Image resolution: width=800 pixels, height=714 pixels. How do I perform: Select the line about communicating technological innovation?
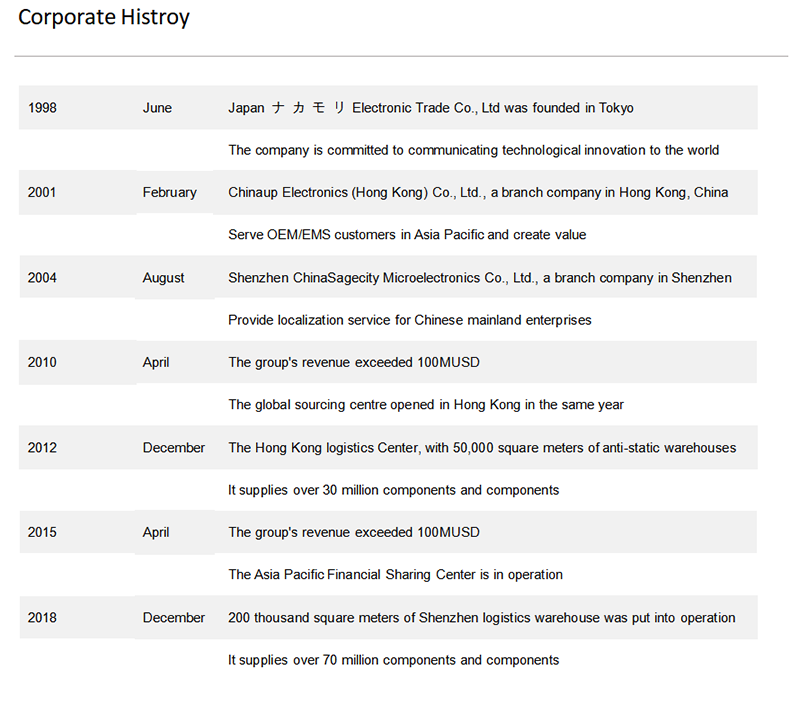click(473, 150)
